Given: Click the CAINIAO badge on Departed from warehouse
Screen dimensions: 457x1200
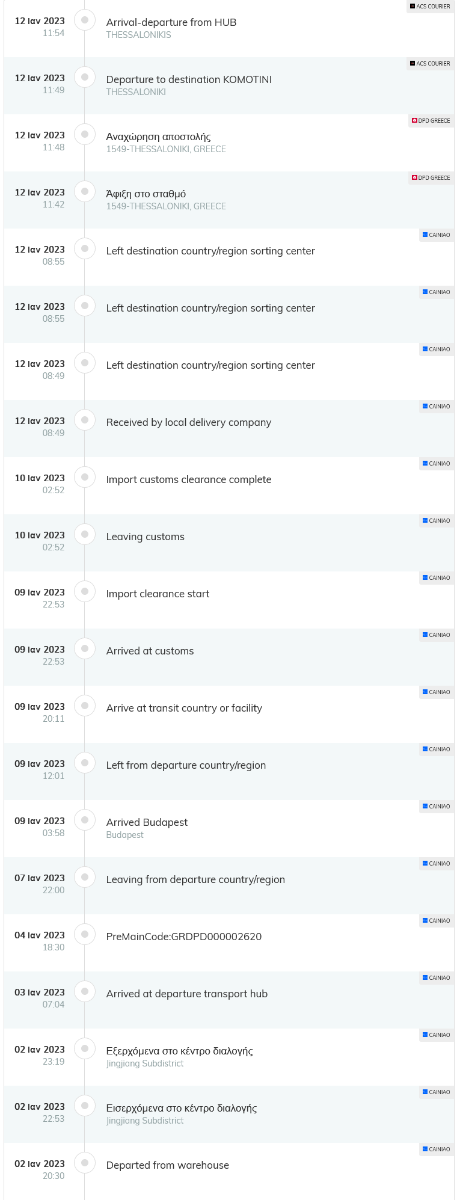Looking at the screenshot, I should coord(436,1149).
